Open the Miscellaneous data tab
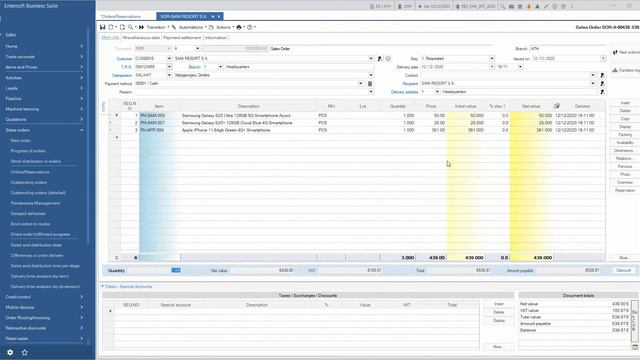 coord(141,38)
